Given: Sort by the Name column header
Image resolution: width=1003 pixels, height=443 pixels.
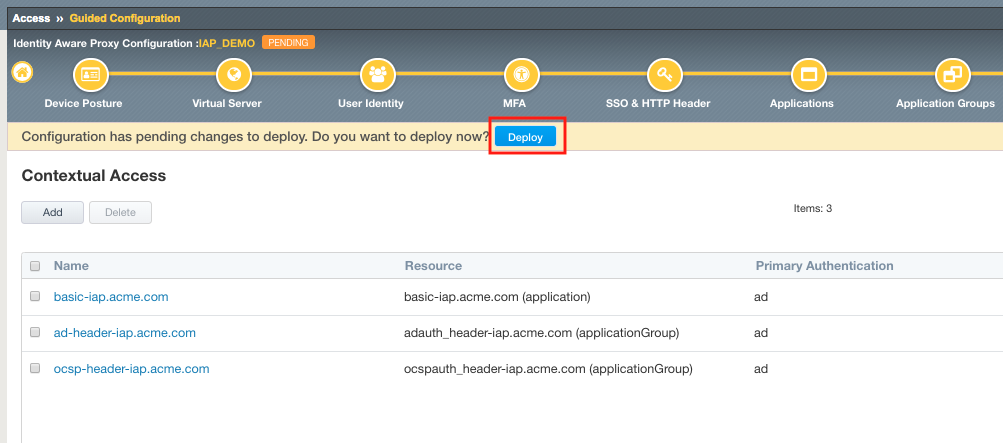Looking at the screenshot, I should 71,265.
